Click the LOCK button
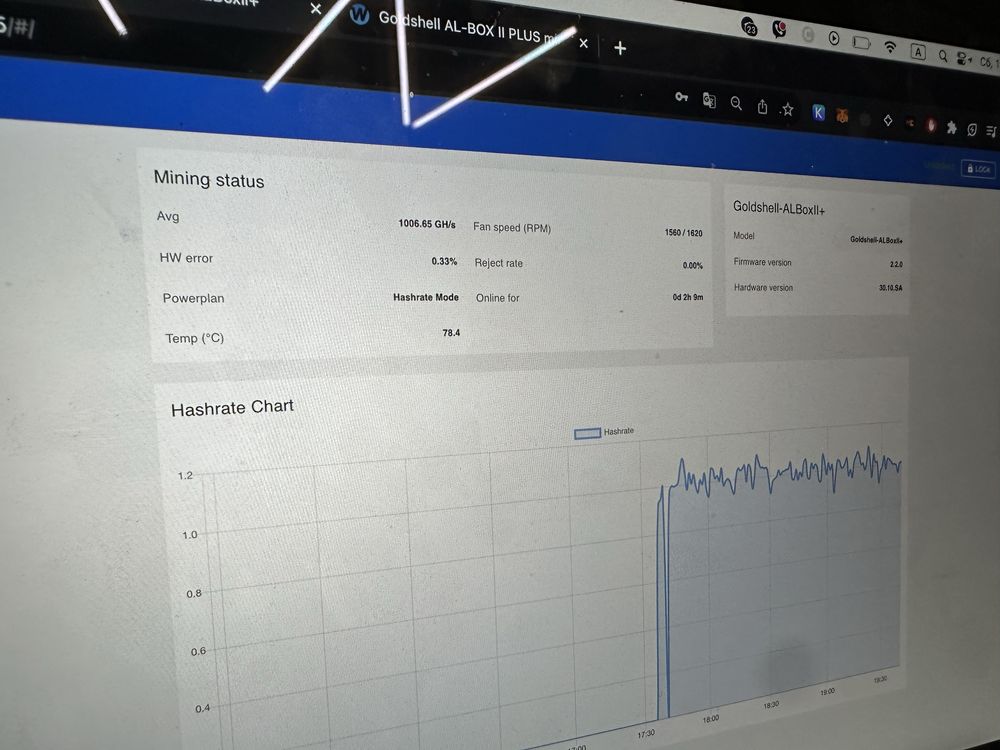 [x=978, y=168]
